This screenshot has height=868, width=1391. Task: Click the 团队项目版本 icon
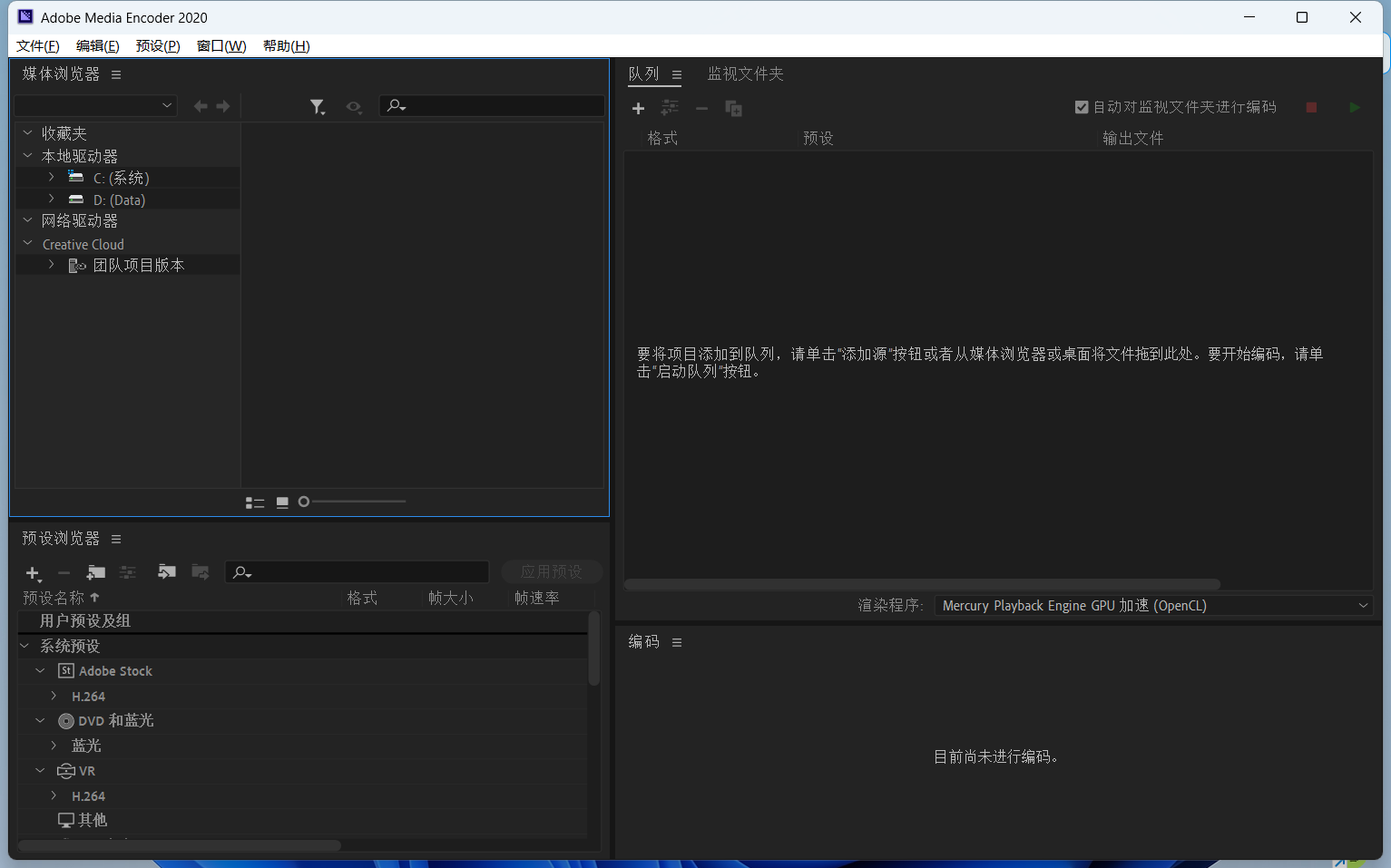77,266
